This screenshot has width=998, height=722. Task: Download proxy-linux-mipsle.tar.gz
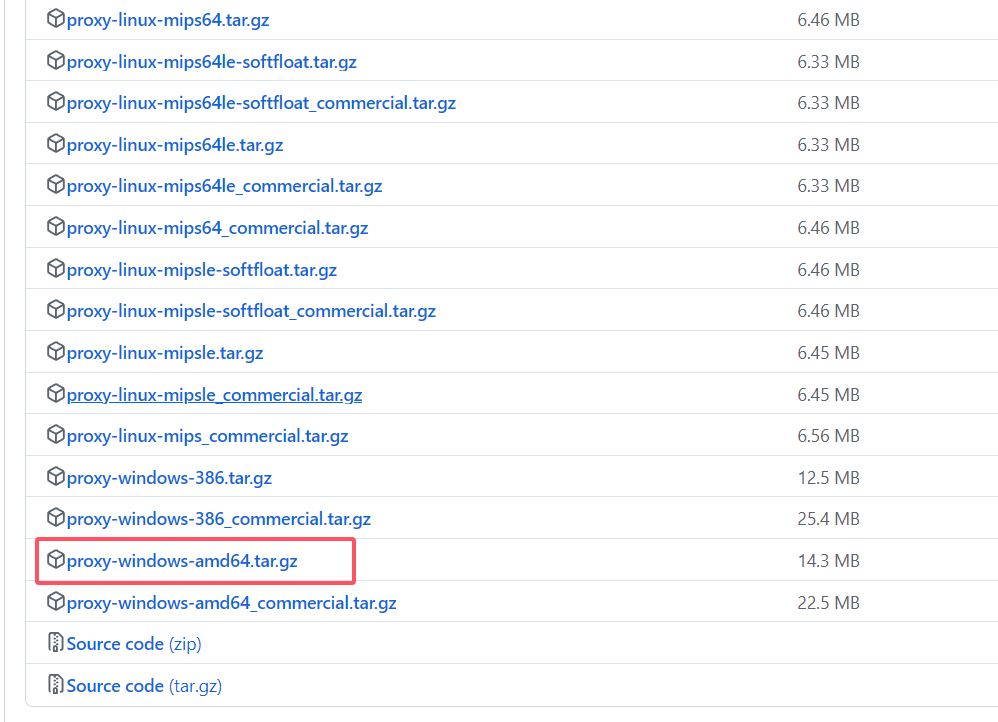[165, 353]
